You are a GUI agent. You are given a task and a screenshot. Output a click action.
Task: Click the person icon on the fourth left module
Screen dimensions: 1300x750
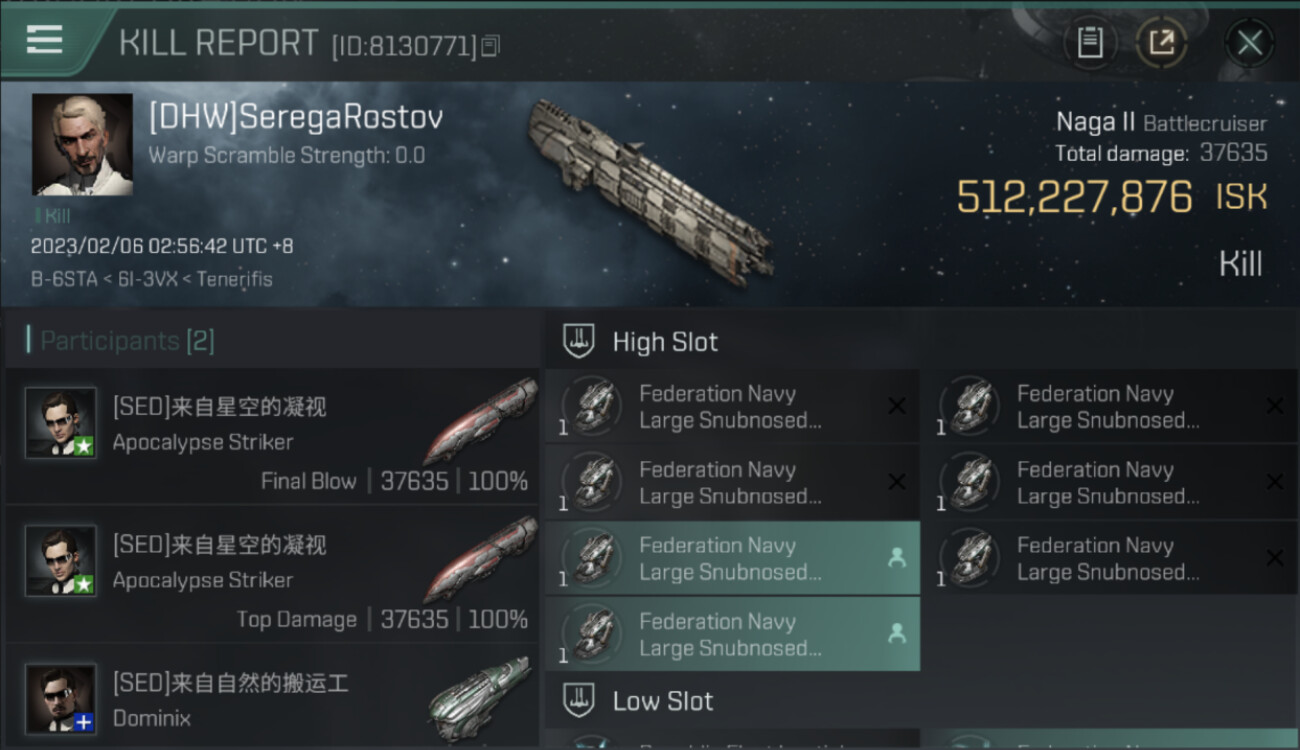(897, 633)
